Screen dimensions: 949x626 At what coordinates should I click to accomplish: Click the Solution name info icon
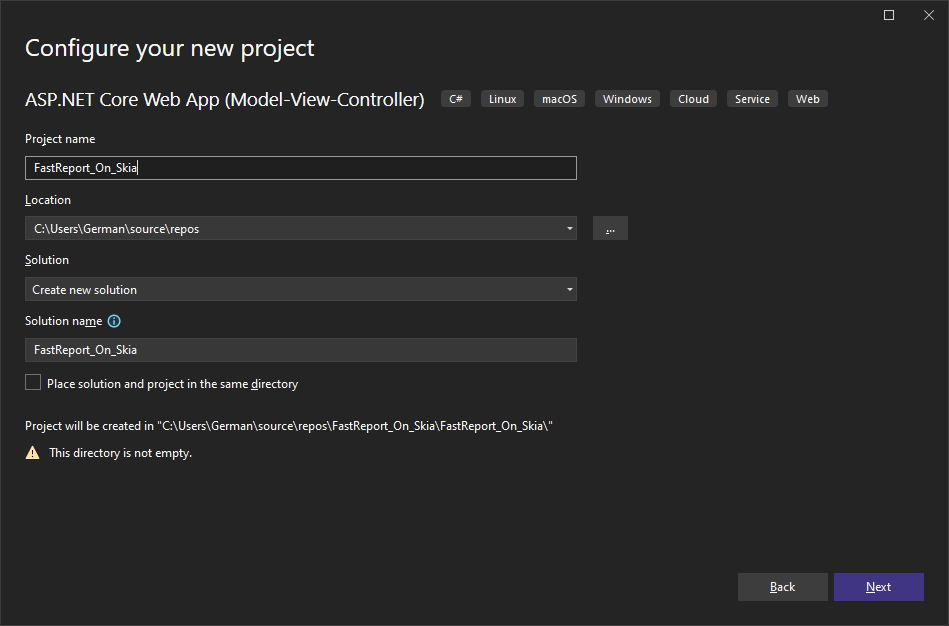pyautogui.click(x=114, y=321)
